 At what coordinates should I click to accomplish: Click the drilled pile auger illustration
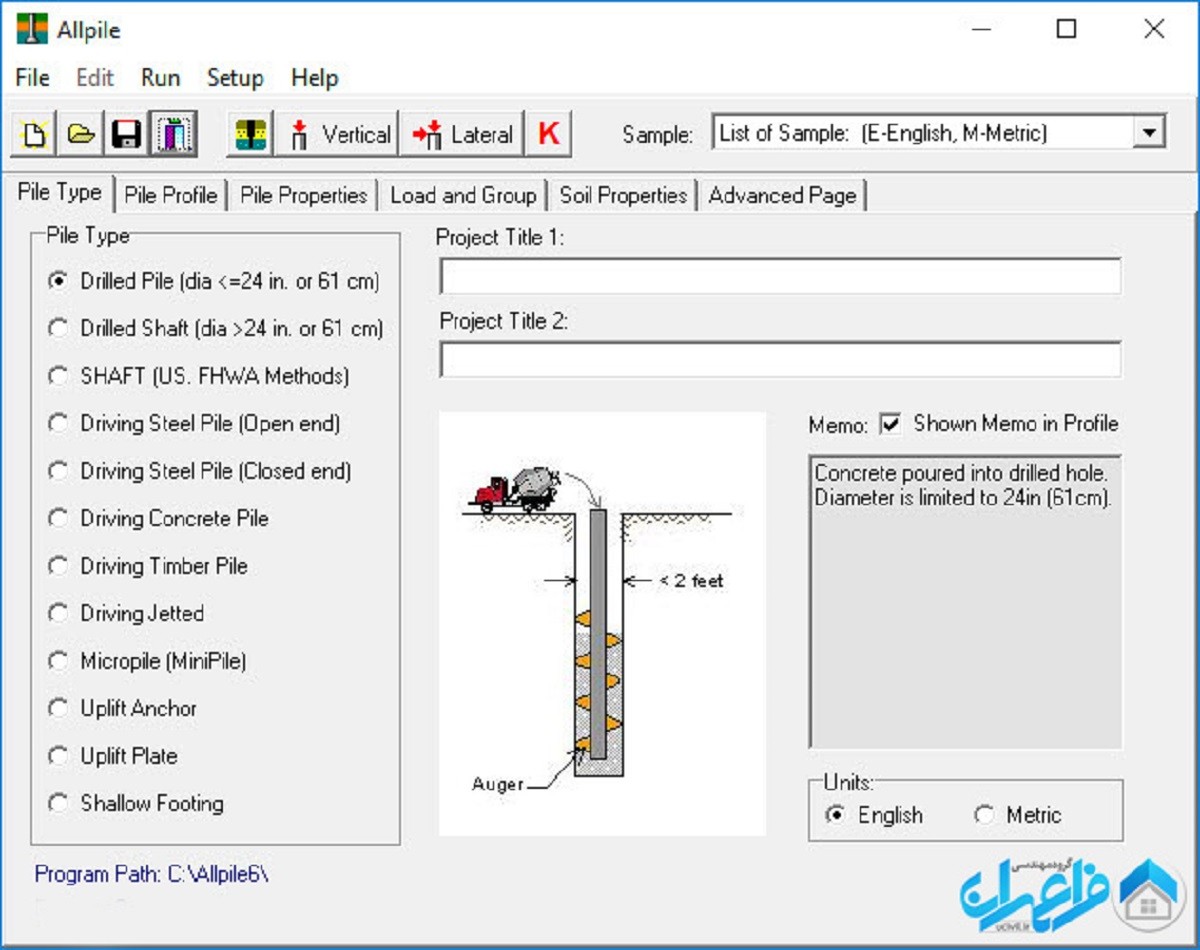[x=602, y=624]
